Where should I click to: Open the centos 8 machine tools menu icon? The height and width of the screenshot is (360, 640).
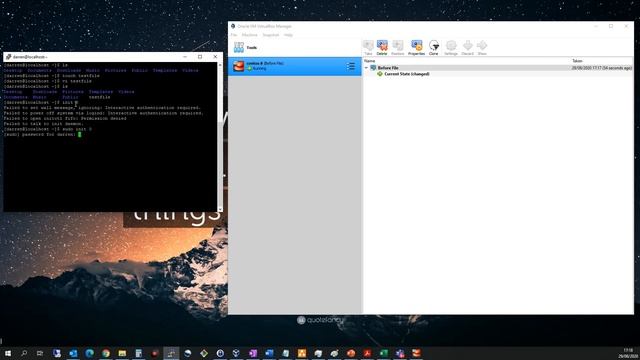[351, 66]
